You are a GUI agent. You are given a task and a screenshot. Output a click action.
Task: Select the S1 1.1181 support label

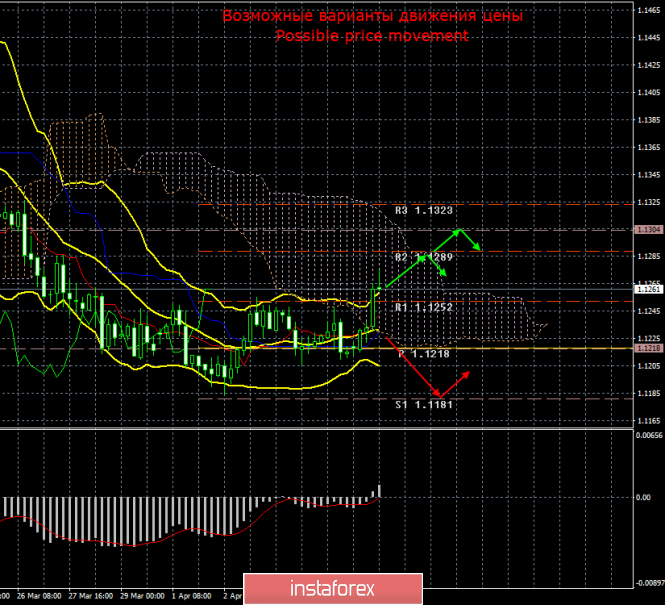[424, 405]
